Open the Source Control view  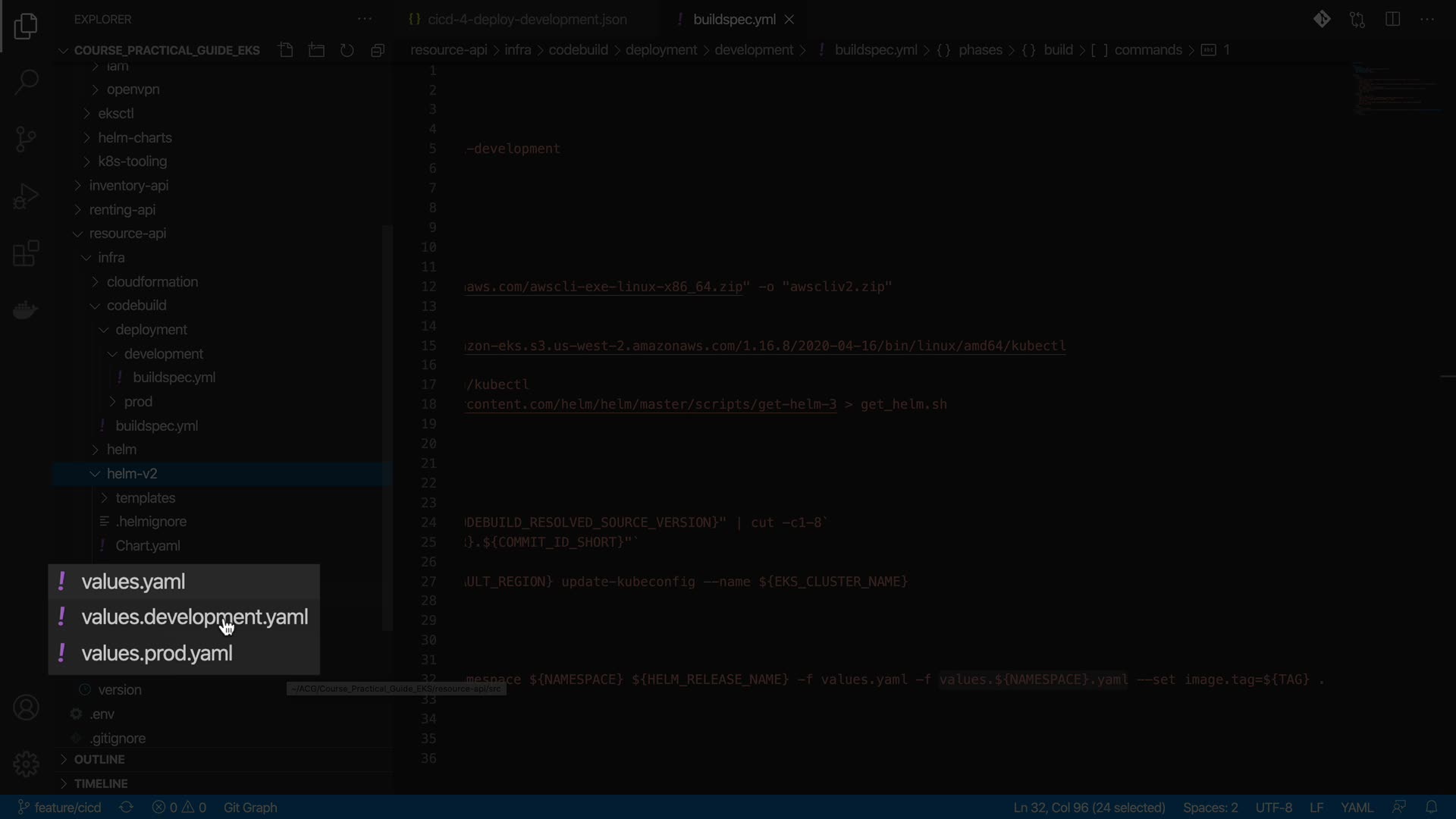click(26, 139)
